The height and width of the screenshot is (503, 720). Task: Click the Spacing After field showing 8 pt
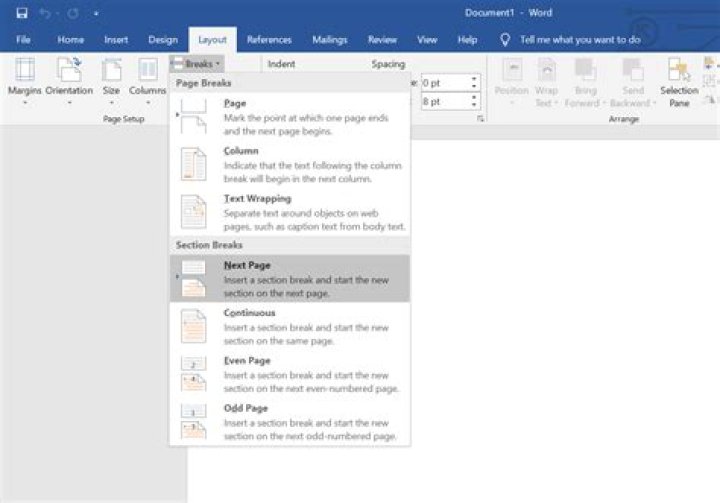click(444, 102)
